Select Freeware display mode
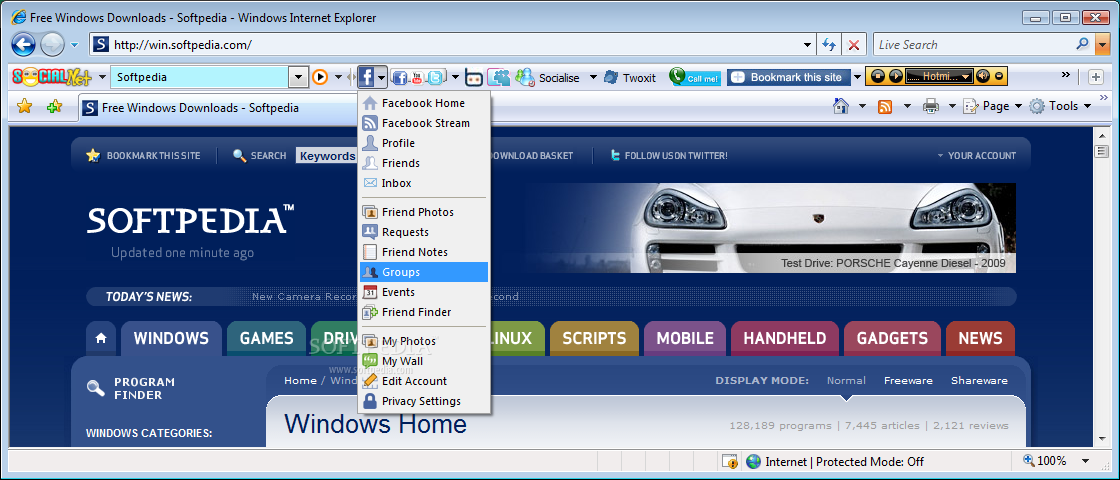Viewport: 1120px width, 480px height. pos(908,381)
